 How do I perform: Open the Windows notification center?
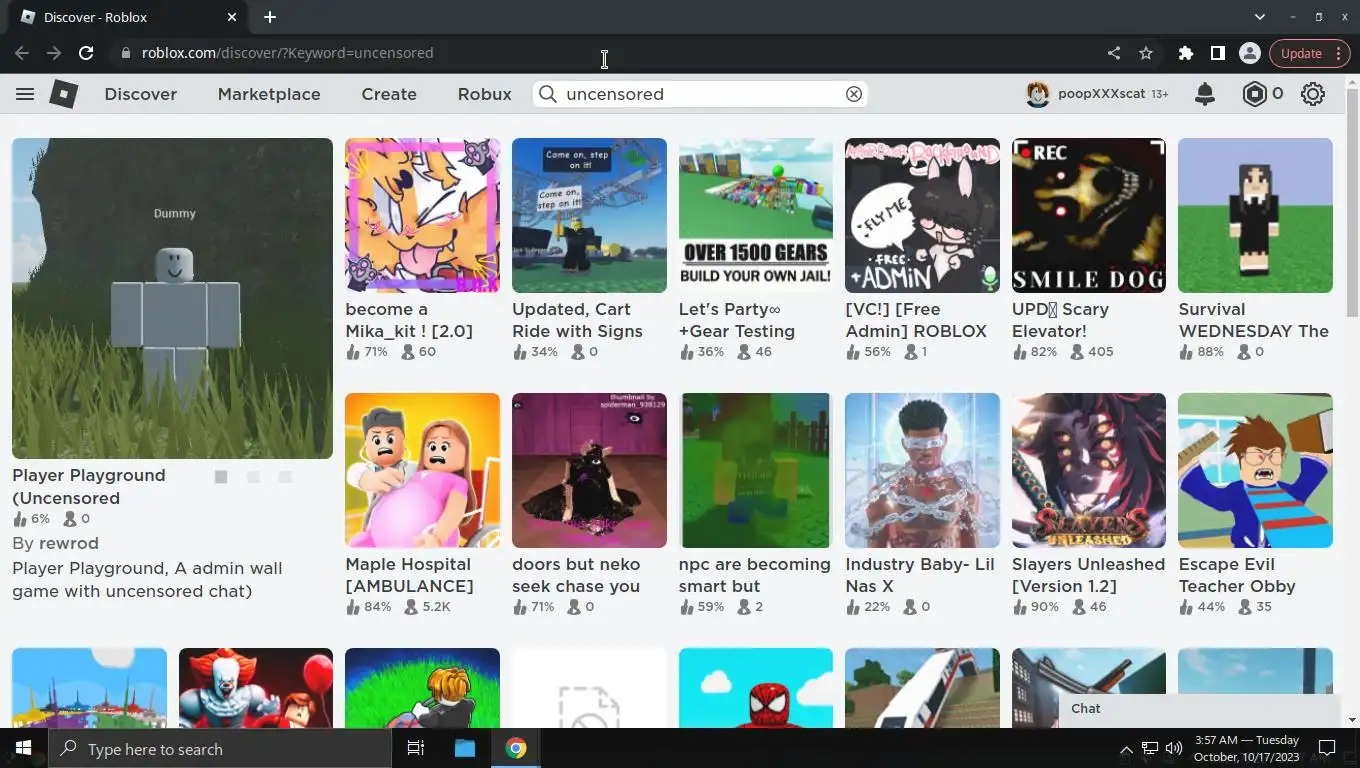[1327, 748]
